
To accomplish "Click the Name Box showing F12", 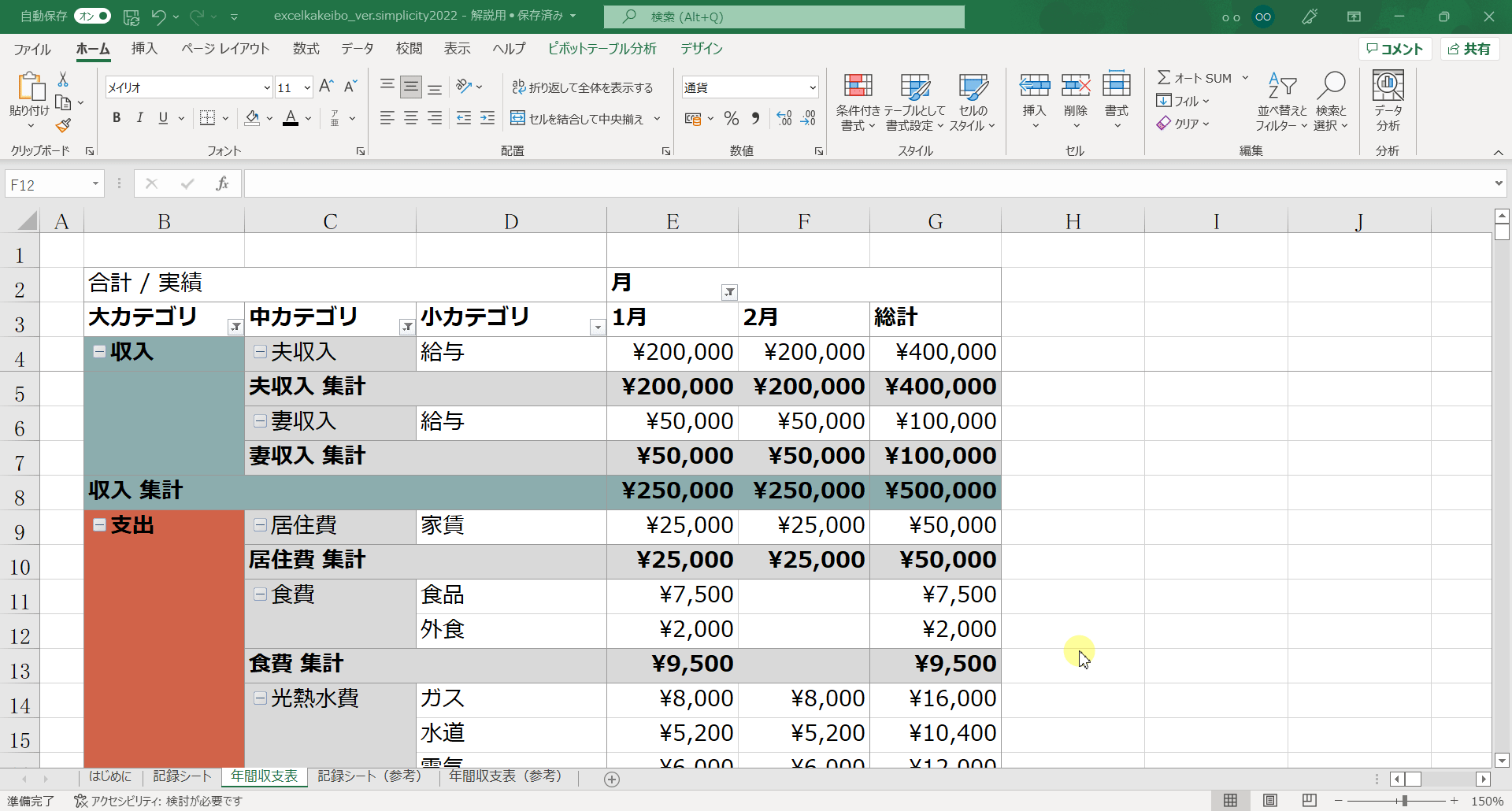I will tap(54, 184).
